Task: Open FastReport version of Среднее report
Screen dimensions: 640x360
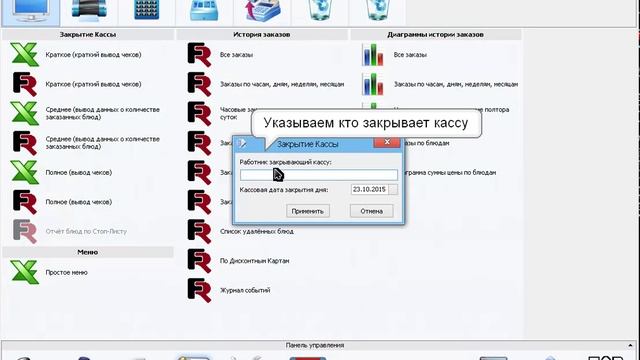Action: point(24,143)
